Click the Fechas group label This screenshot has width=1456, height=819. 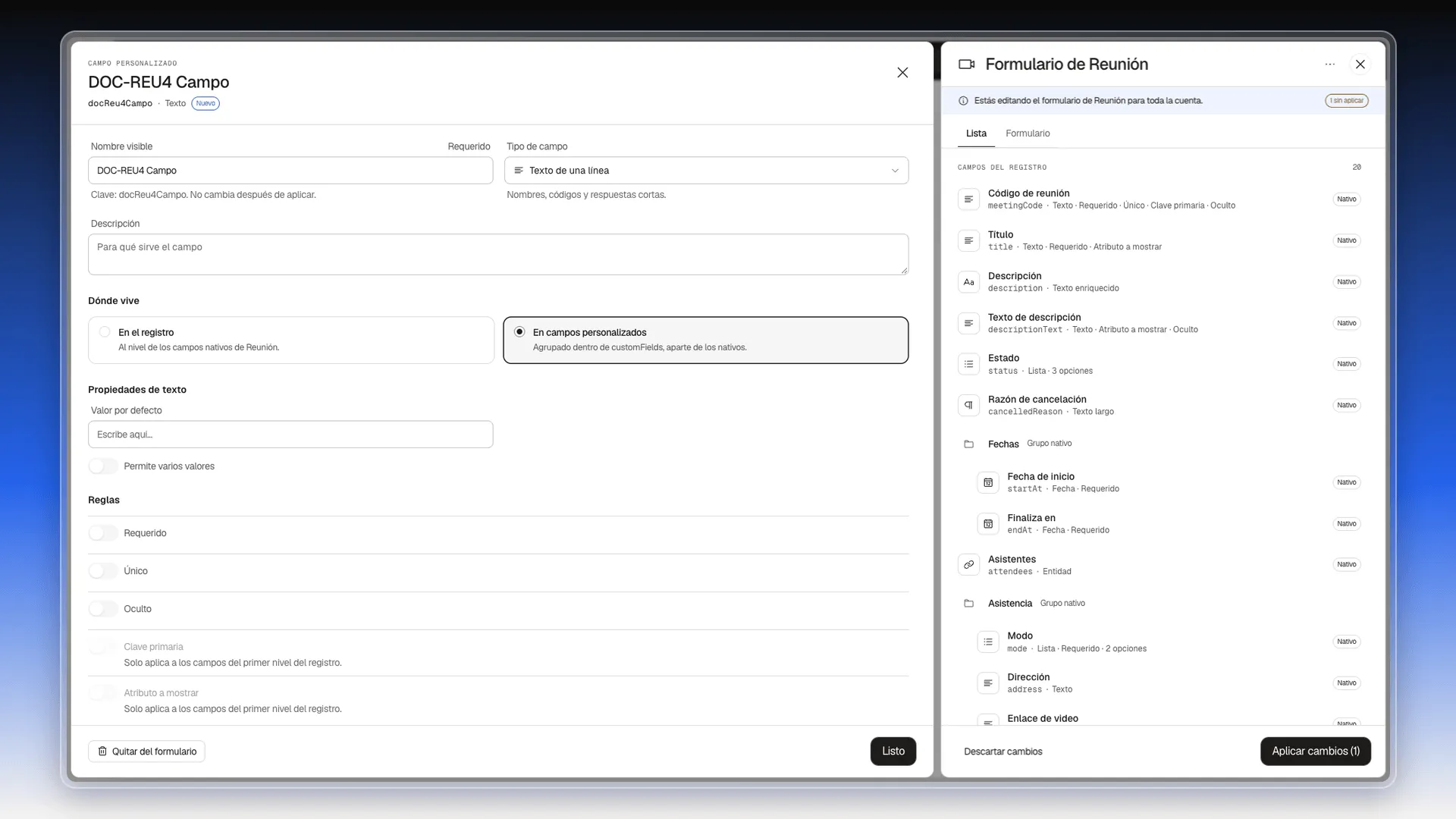(1003, 444)
